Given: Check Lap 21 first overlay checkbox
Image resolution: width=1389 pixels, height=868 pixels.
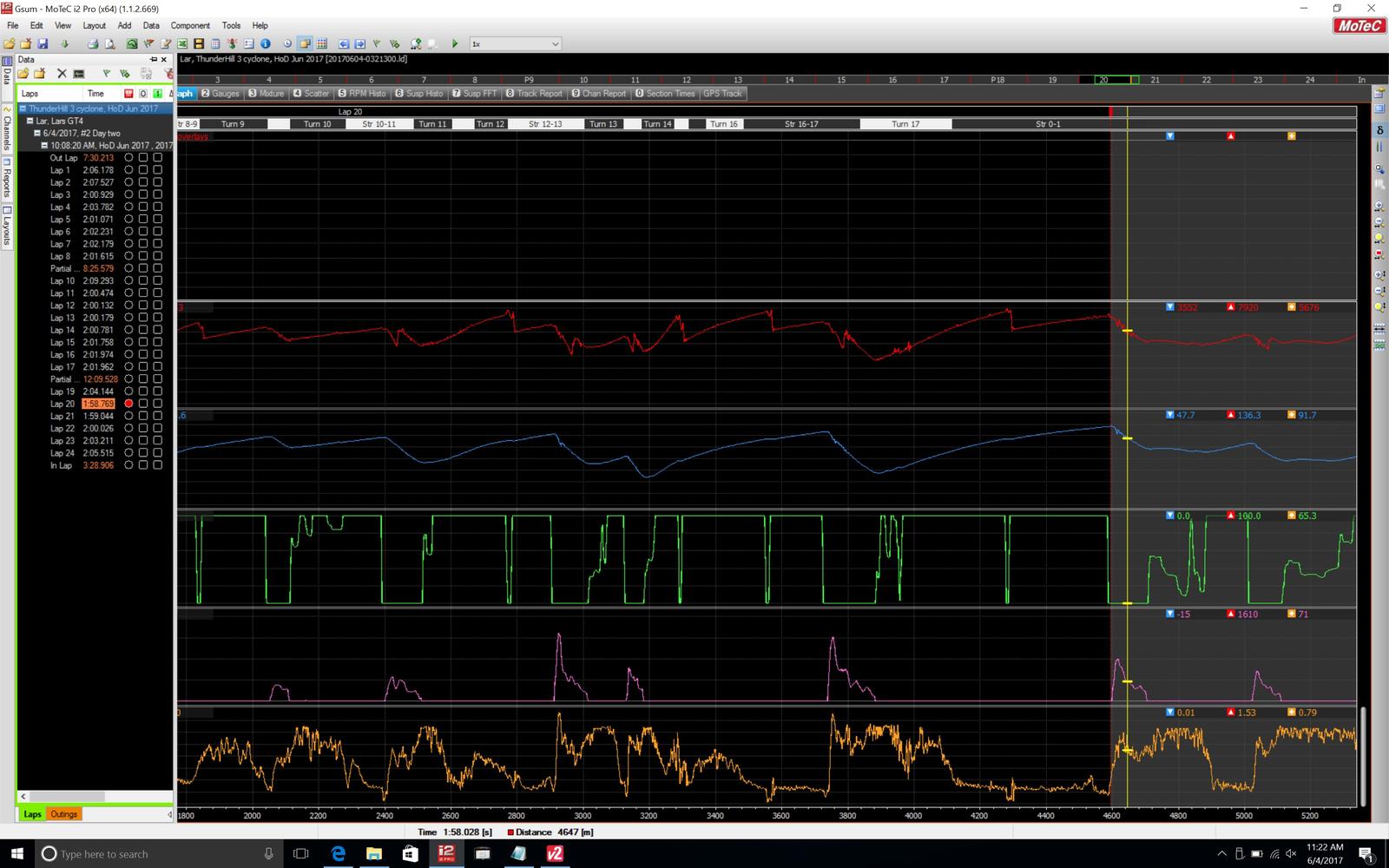Looking at the screenshot, I should 143,416.
